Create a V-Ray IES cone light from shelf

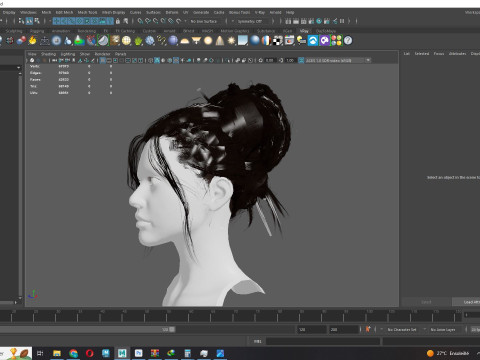tap(220, 41)
